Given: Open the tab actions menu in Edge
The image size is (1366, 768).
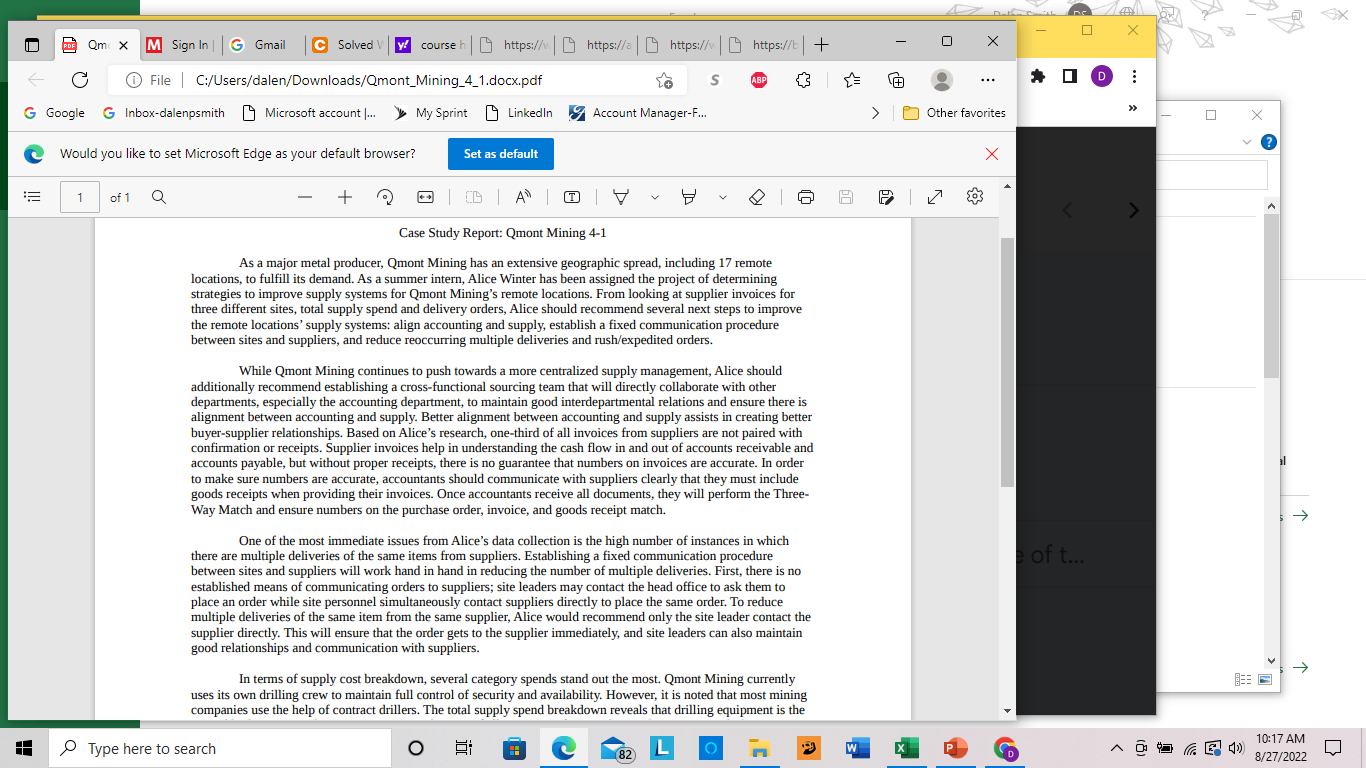Looking at the screenshot, I should tap(32, 45).
